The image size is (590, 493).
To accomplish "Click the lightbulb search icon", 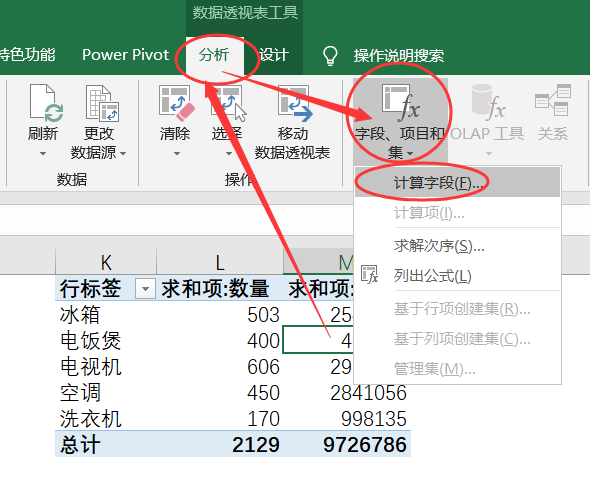I will pyautogui.click(x=330, y=56).
